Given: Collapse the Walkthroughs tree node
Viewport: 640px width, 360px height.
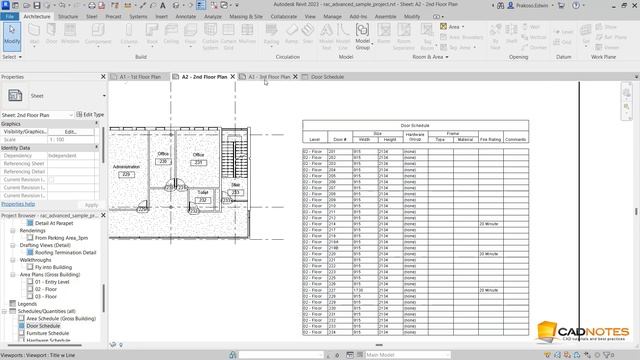Looking at the screenshot, I should tap(13, 260).
